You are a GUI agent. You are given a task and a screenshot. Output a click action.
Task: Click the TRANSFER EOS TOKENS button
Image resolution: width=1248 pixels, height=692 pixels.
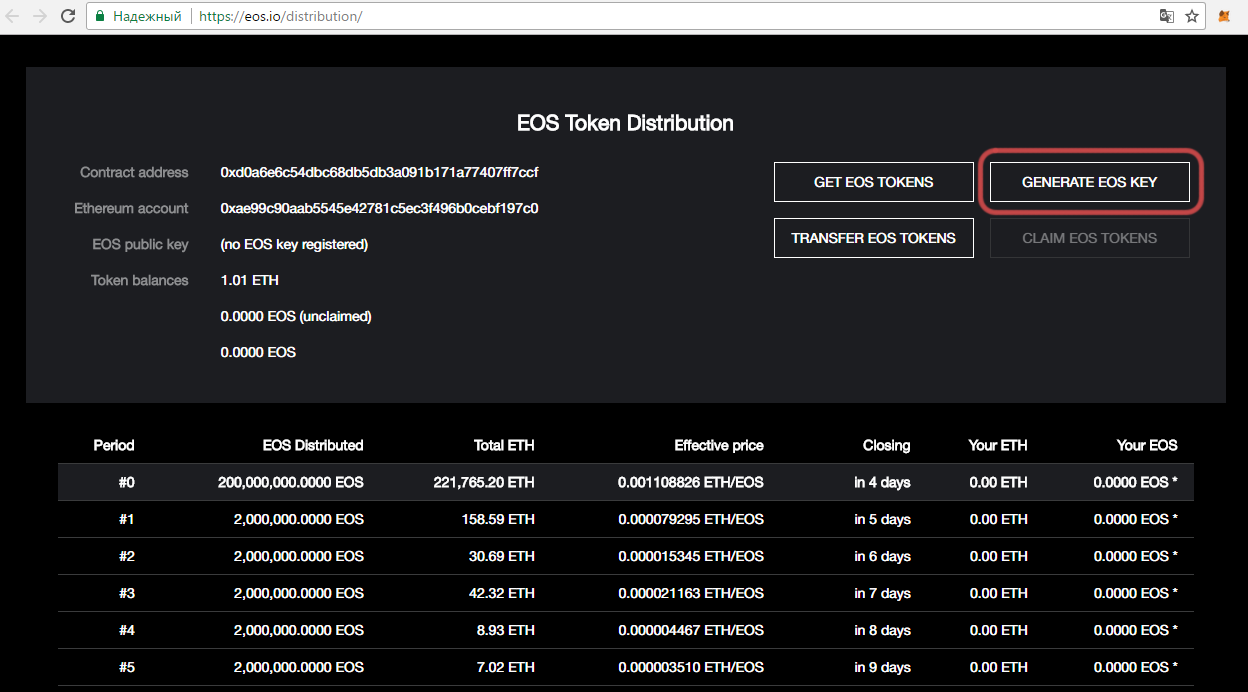(874, 238)
